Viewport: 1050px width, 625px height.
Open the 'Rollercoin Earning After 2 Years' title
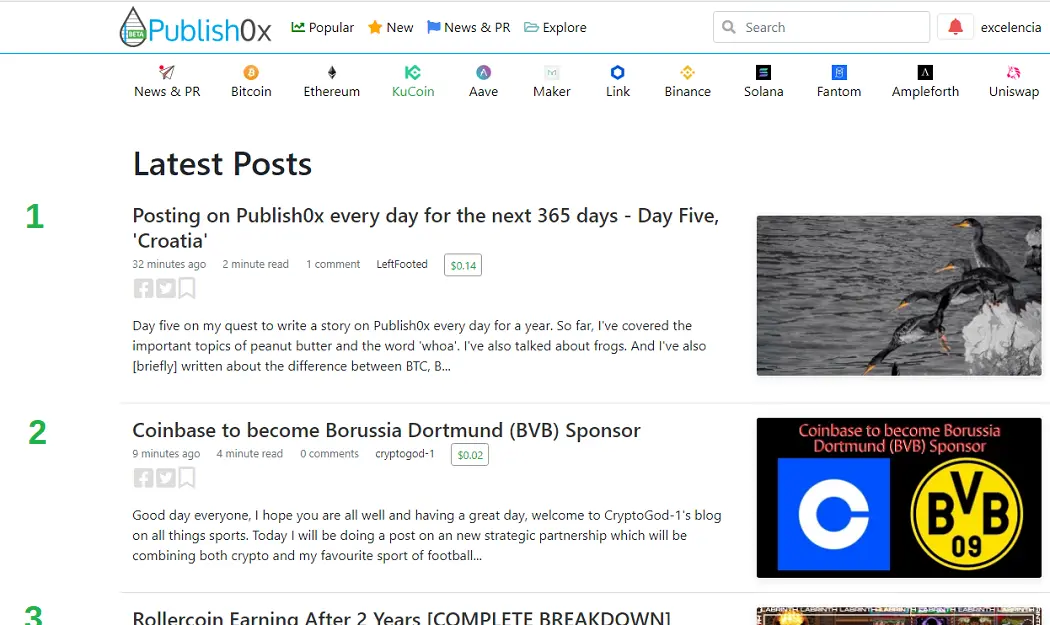coord(401,617)
